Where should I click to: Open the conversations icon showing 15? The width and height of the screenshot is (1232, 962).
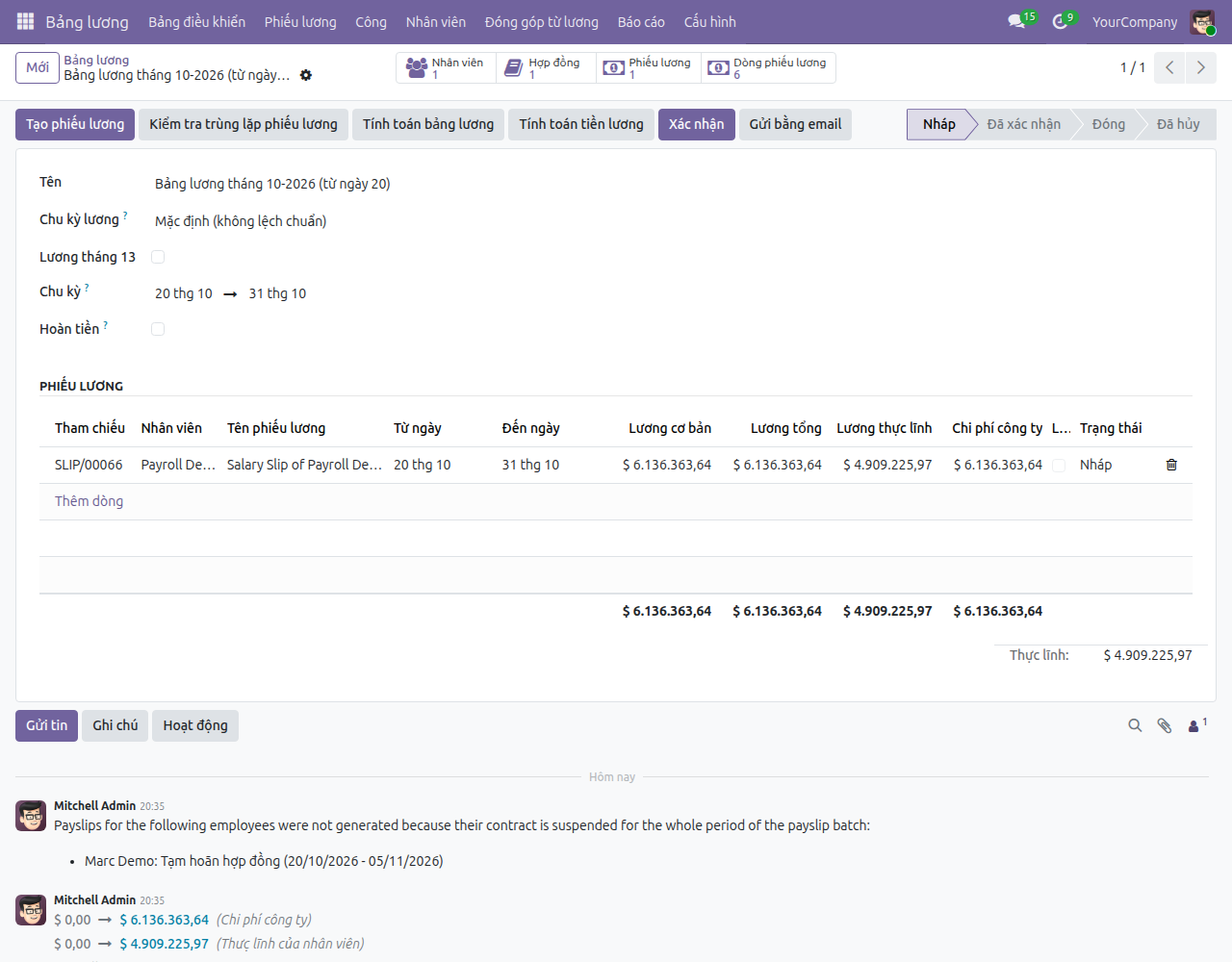1021,21
